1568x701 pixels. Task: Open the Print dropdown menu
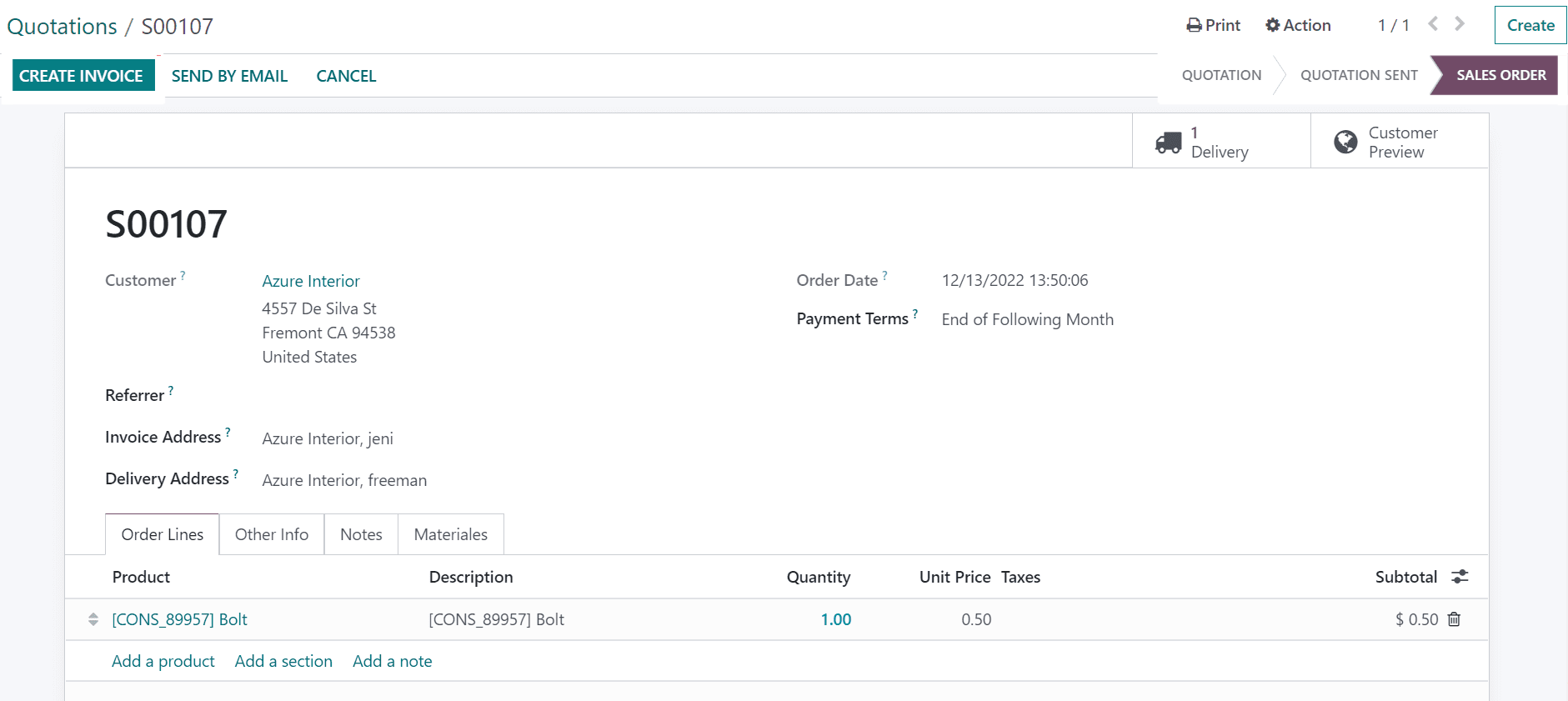tap(1214, 26)
